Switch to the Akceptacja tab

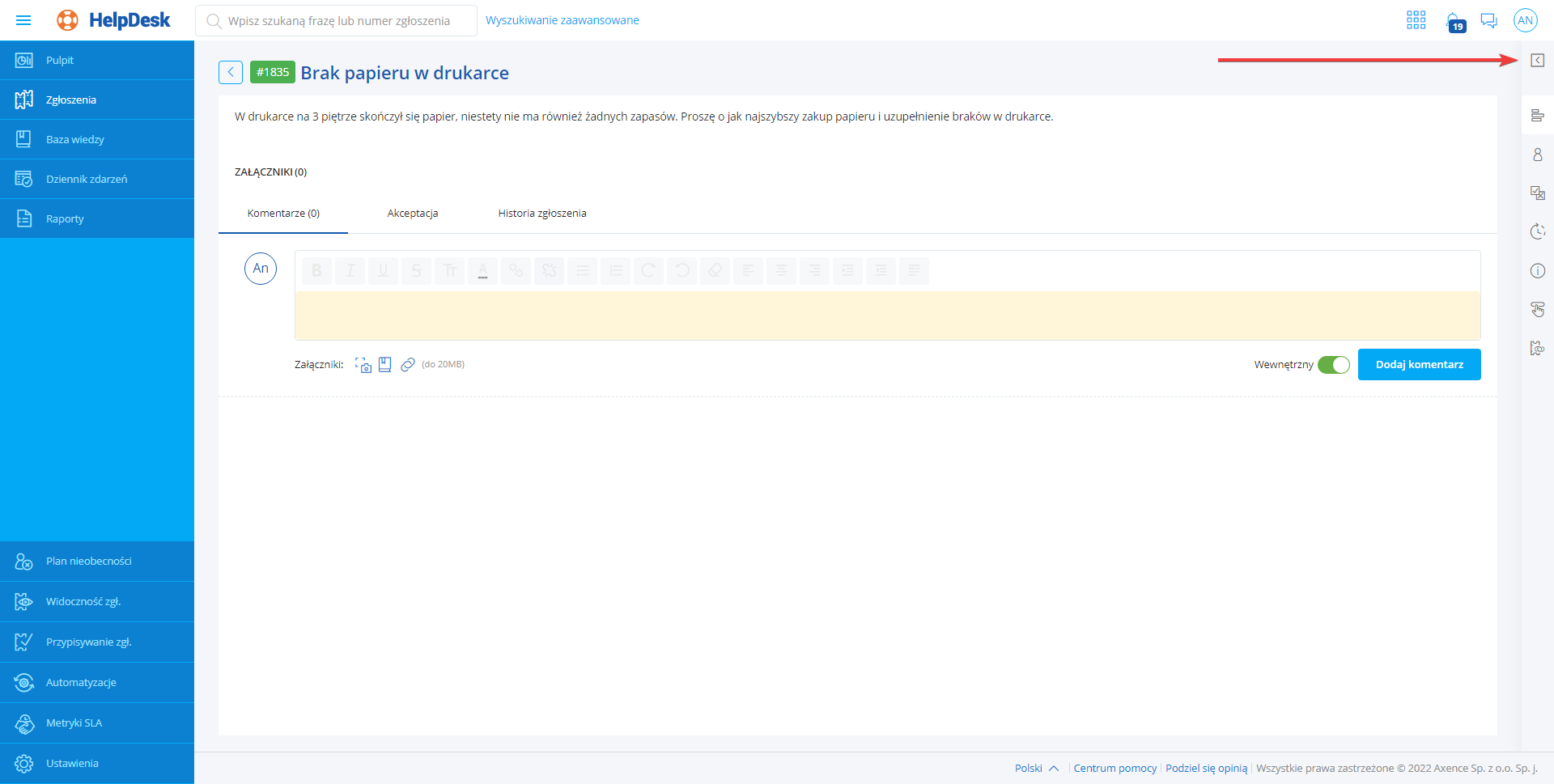pos(412,214)
